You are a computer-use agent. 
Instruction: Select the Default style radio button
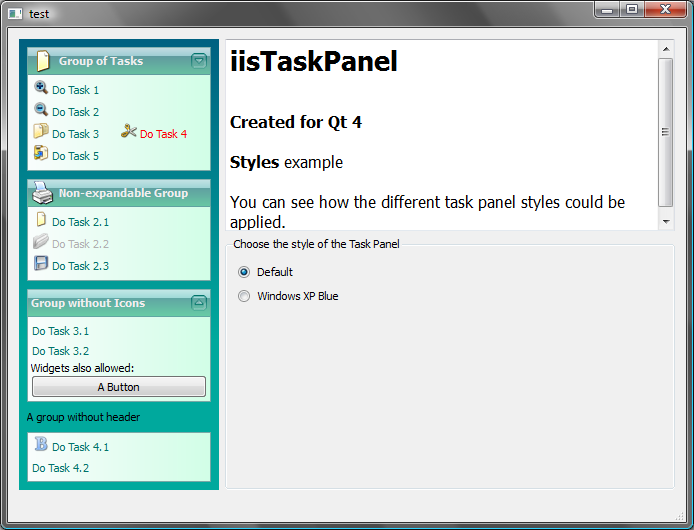point(244,272)
